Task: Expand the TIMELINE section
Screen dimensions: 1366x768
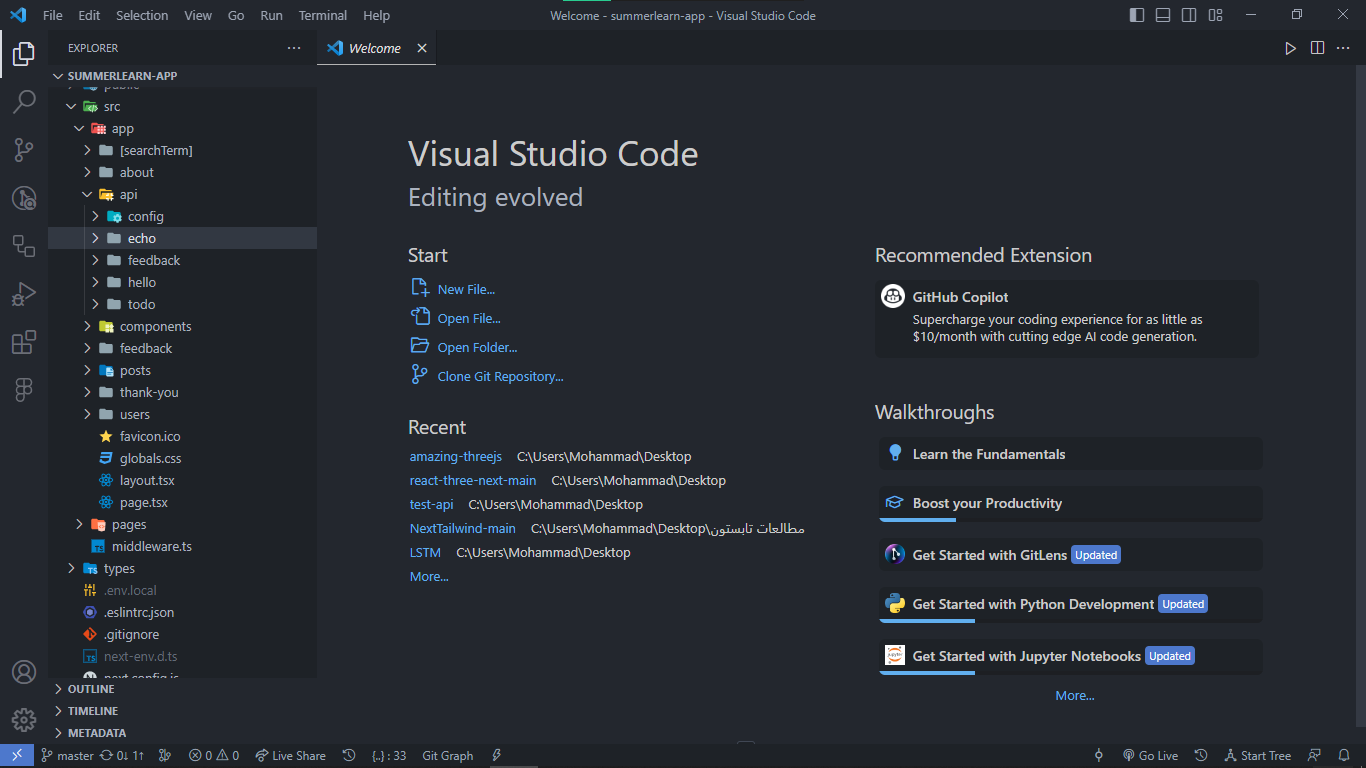Action: (183, 711)
